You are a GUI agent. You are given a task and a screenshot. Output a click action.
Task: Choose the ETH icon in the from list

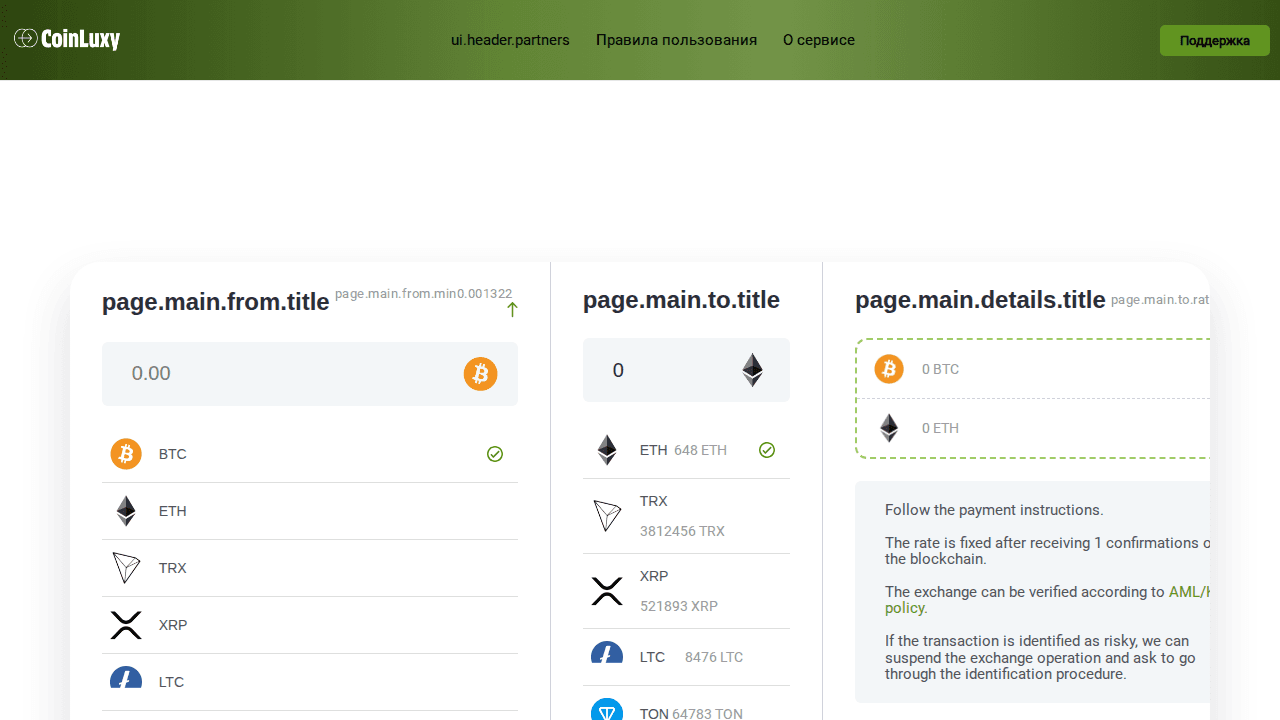coord(126,511)
